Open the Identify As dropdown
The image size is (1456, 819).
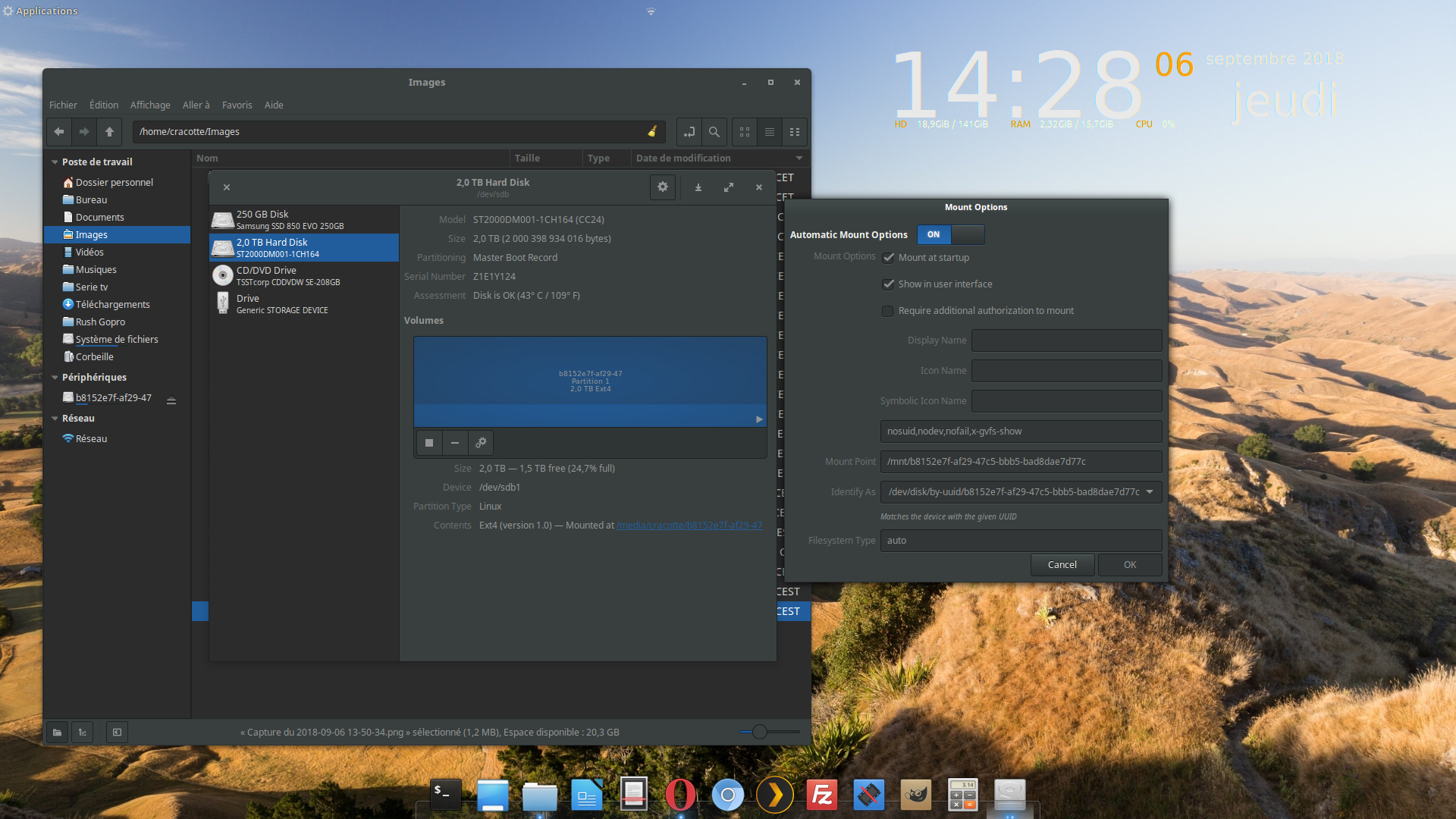1150,492
